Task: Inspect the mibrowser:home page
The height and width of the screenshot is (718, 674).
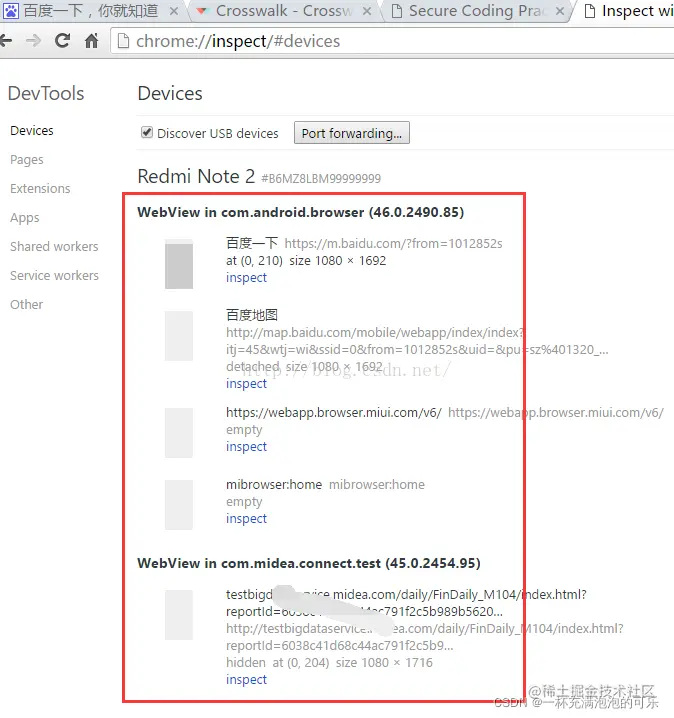Action: click(246, 518)
